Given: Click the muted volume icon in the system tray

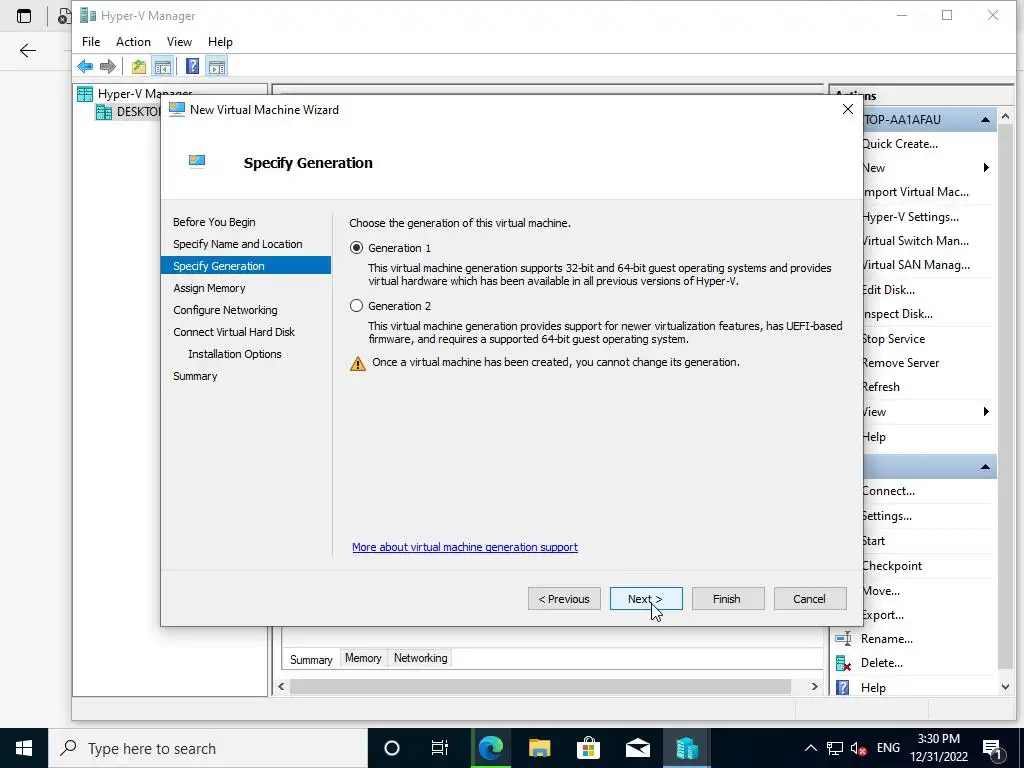Looking at the screenshot, I should pyautogui.click(x=859, y=748).
